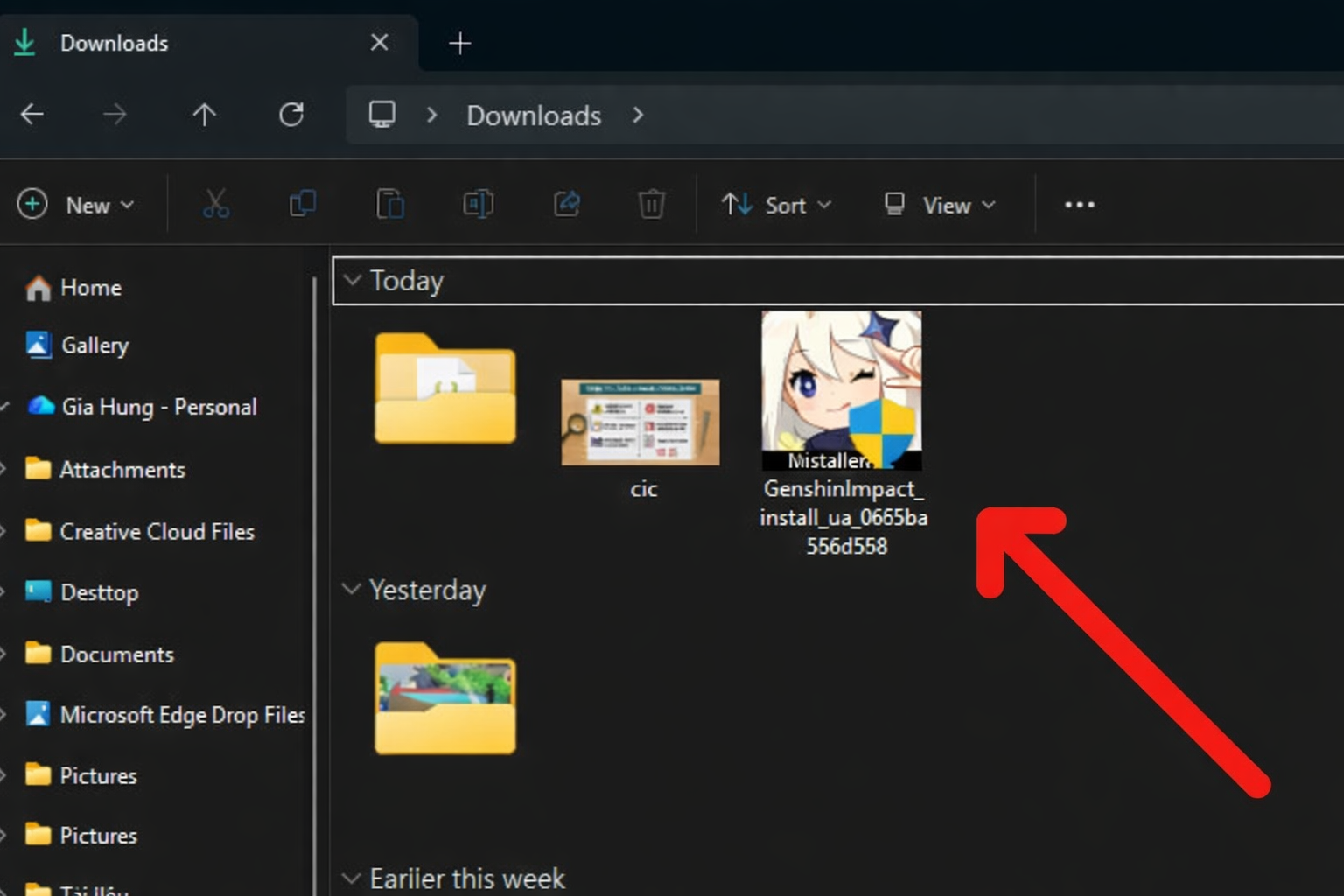The width and height of the screenshot is (1344, 896).
Task: Click the Rename icon in toolbar
Action: pyautogui.click(x=478, y=205)
